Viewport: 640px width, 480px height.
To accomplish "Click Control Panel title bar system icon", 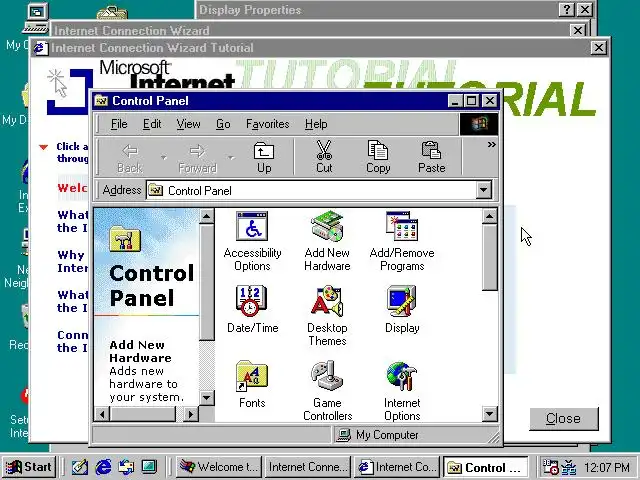I will coord(101,100).
